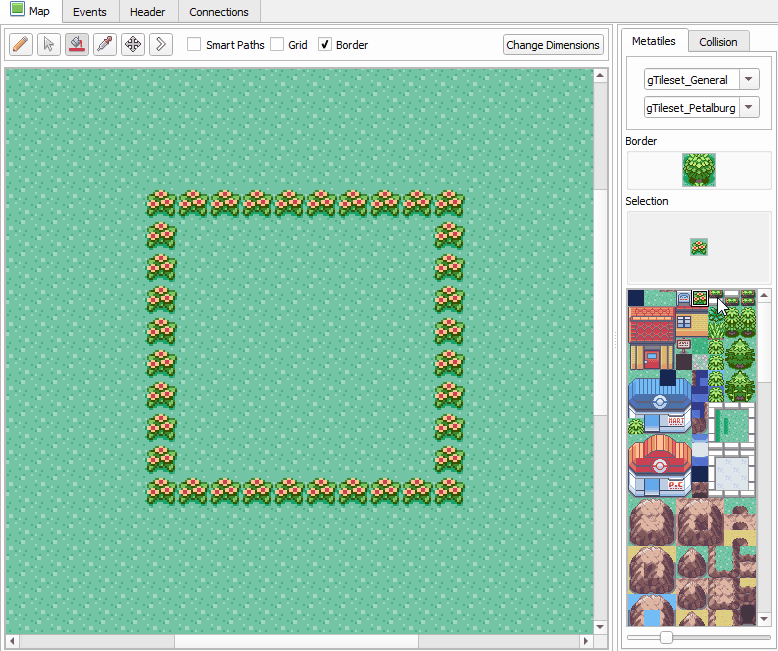
Task: Choose the Move map tool
Action: click(132, 45)
